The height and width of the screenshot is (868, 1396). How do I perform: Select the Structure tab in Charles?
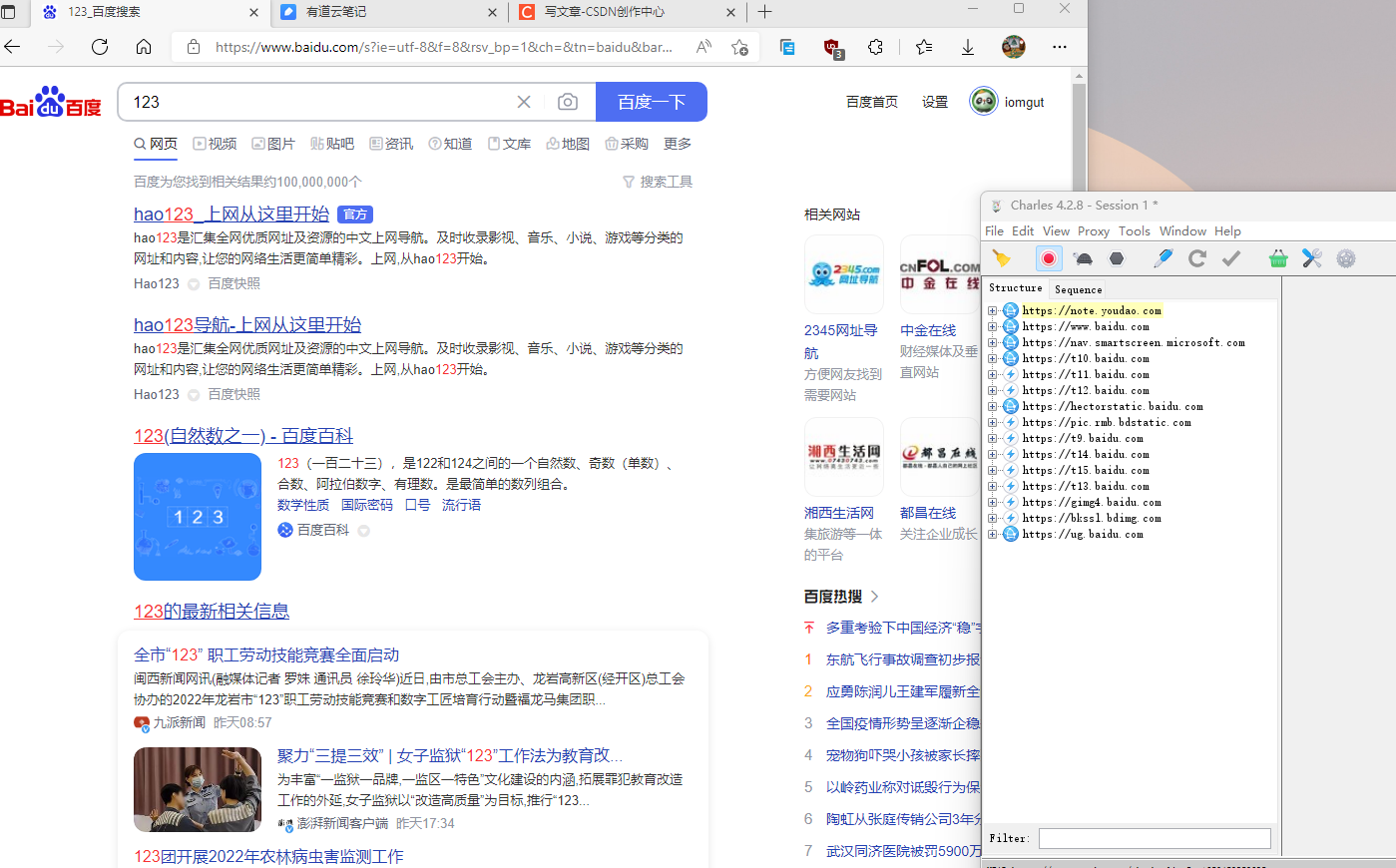pos(1016,288)
